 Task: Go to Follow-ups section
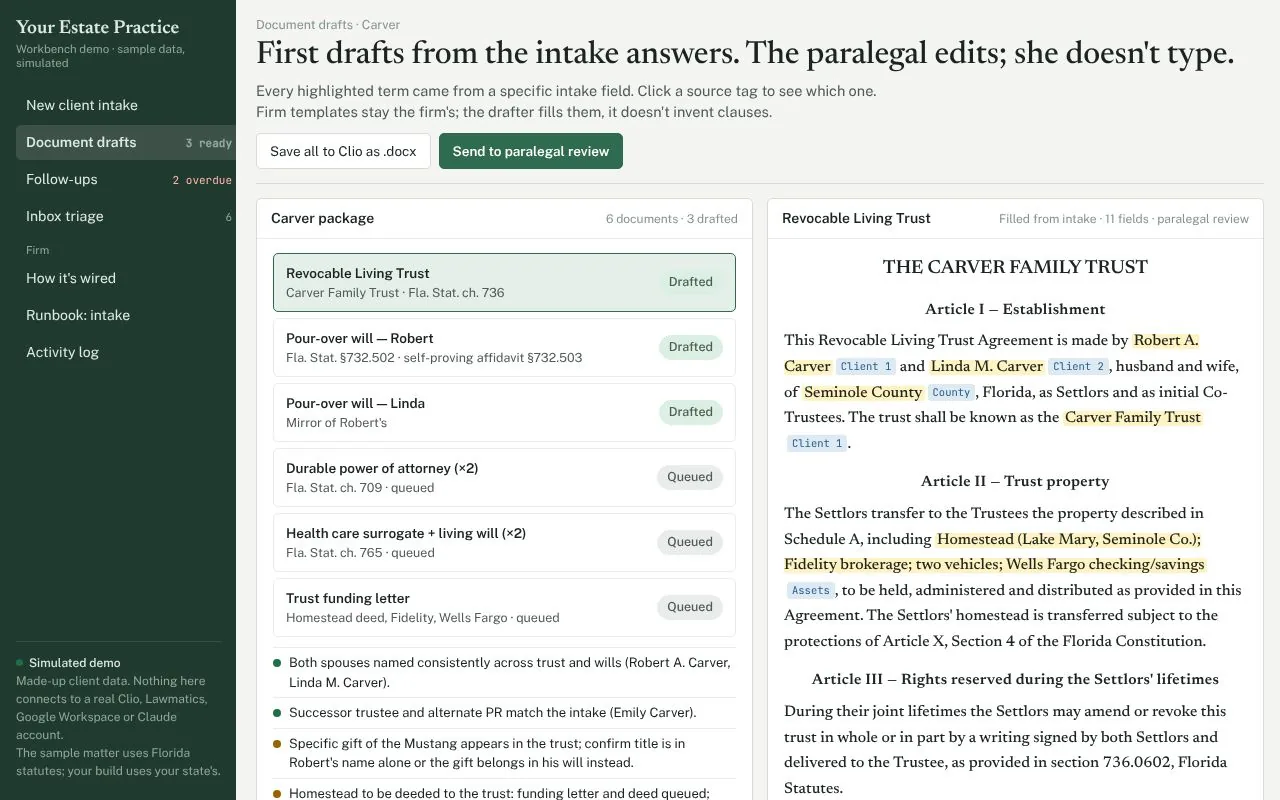125,179
